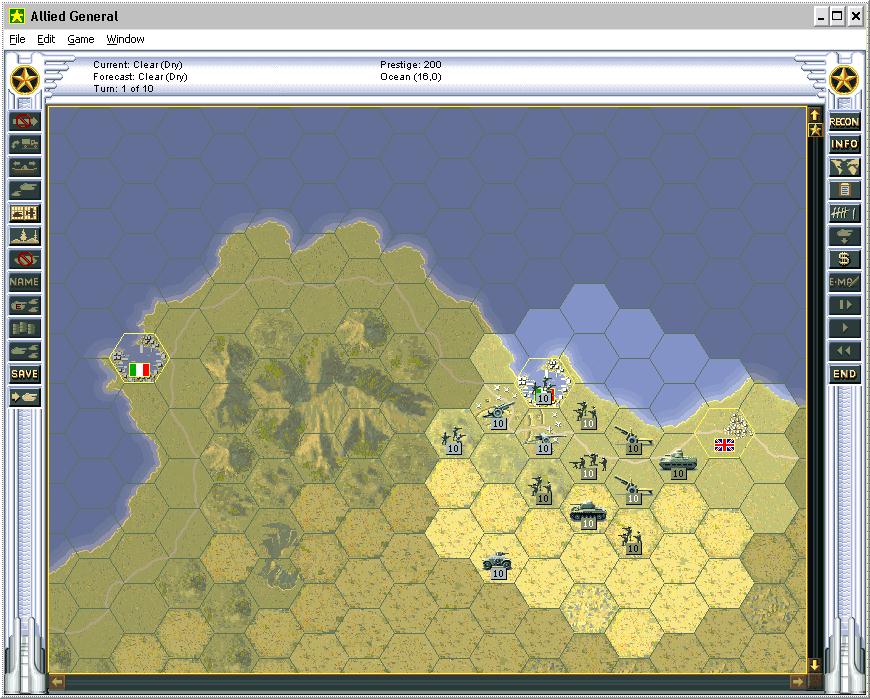Click the INFO button
This screenshot has width=870, height=699.
844,144
